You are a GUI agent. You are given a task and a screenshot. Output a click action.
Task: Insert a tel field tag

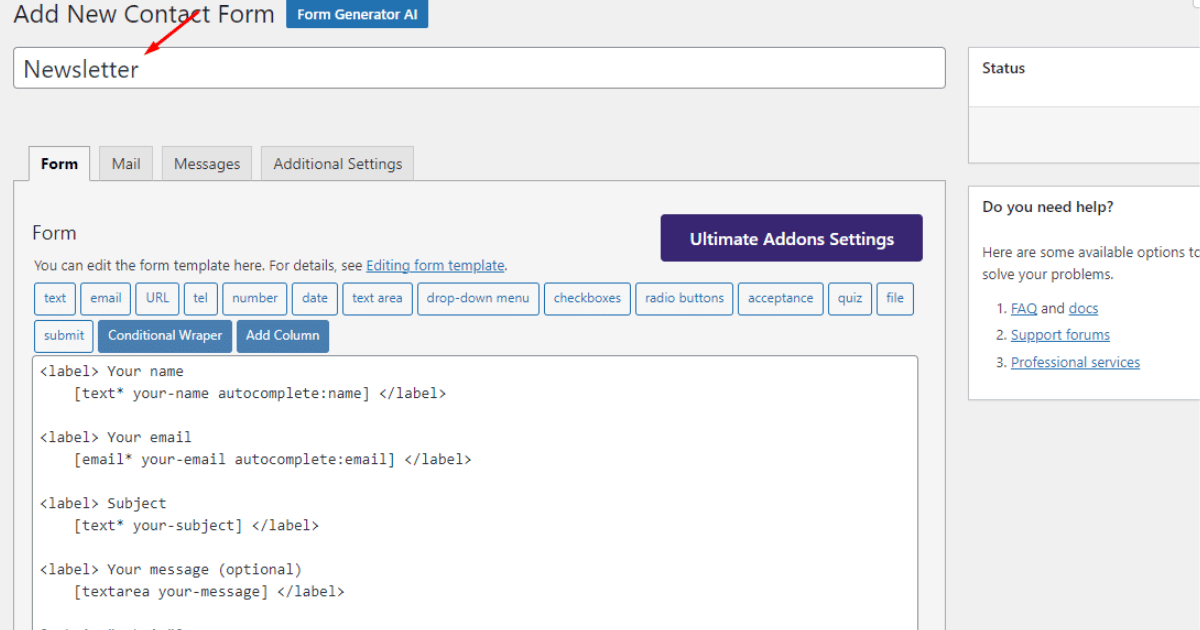200,298
